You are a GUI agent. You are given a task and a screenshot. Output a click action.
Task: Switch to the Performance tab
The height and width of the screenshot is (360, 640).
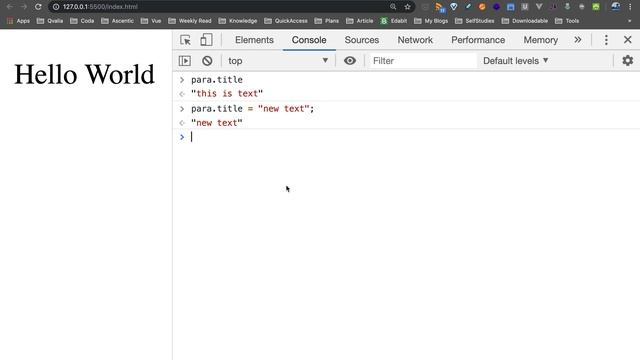point(478,40)
